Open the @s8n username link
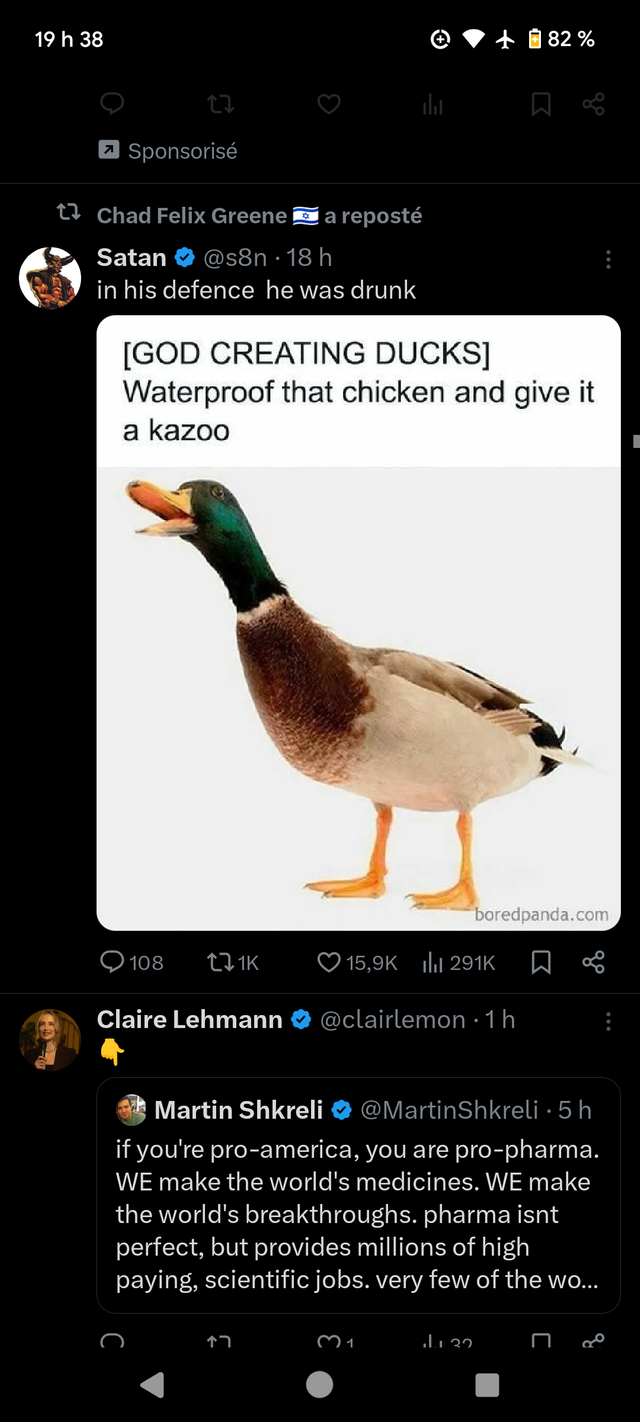The image size is (640, 1422). (x=236, y=258)
